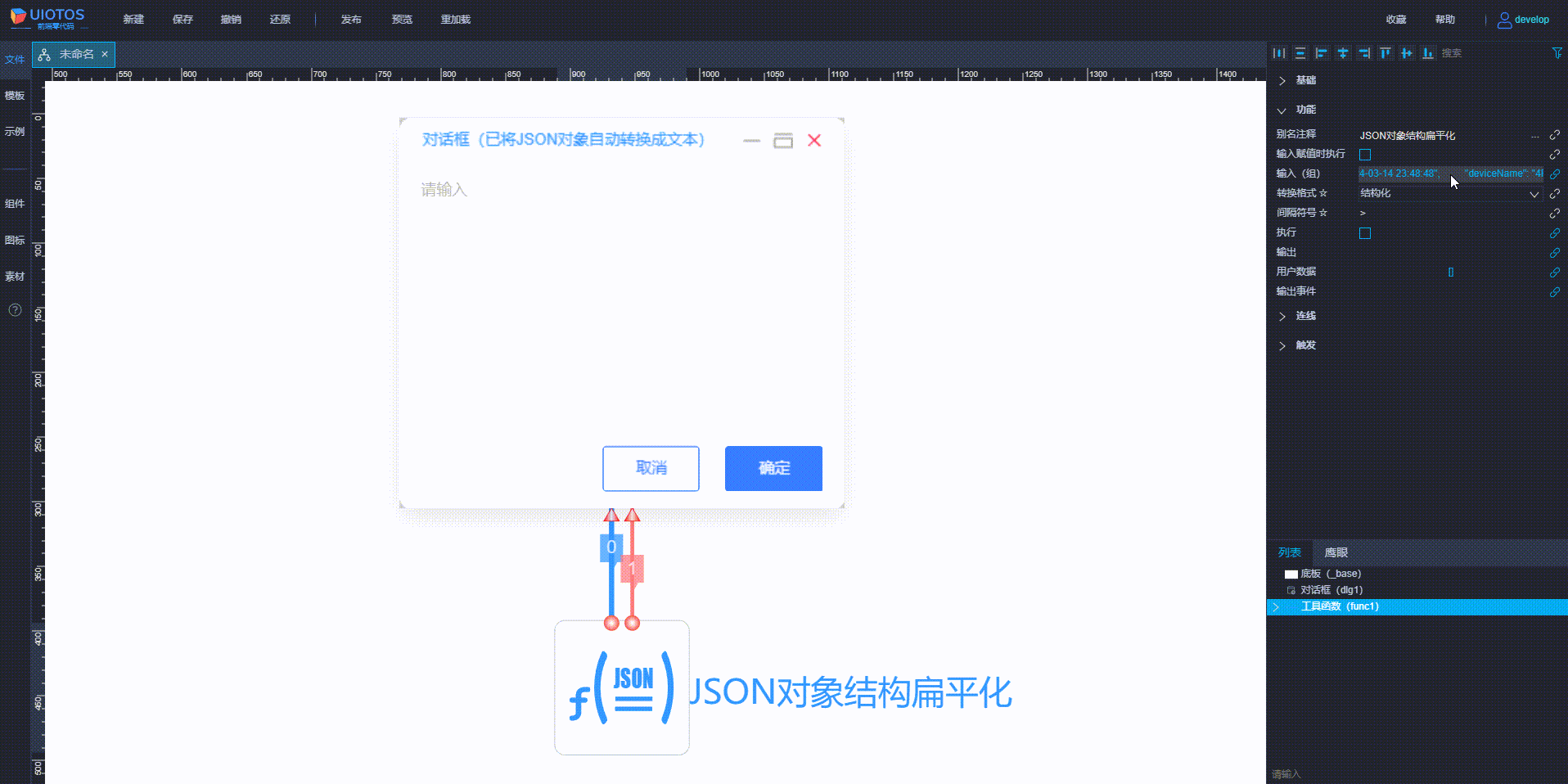Screen dimensions: 1568x784
Task: Check the 执行 checkbox
Action: pos(1365,232)
